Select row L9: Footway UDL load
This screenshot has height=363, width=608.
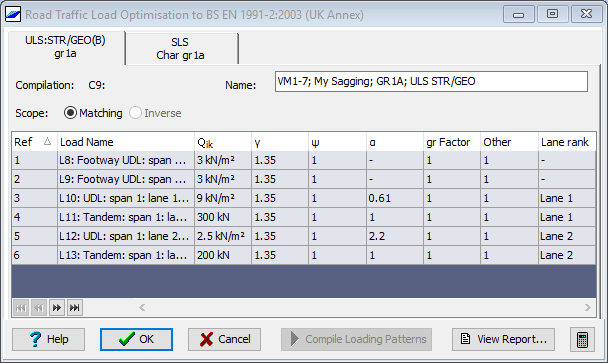304,179
